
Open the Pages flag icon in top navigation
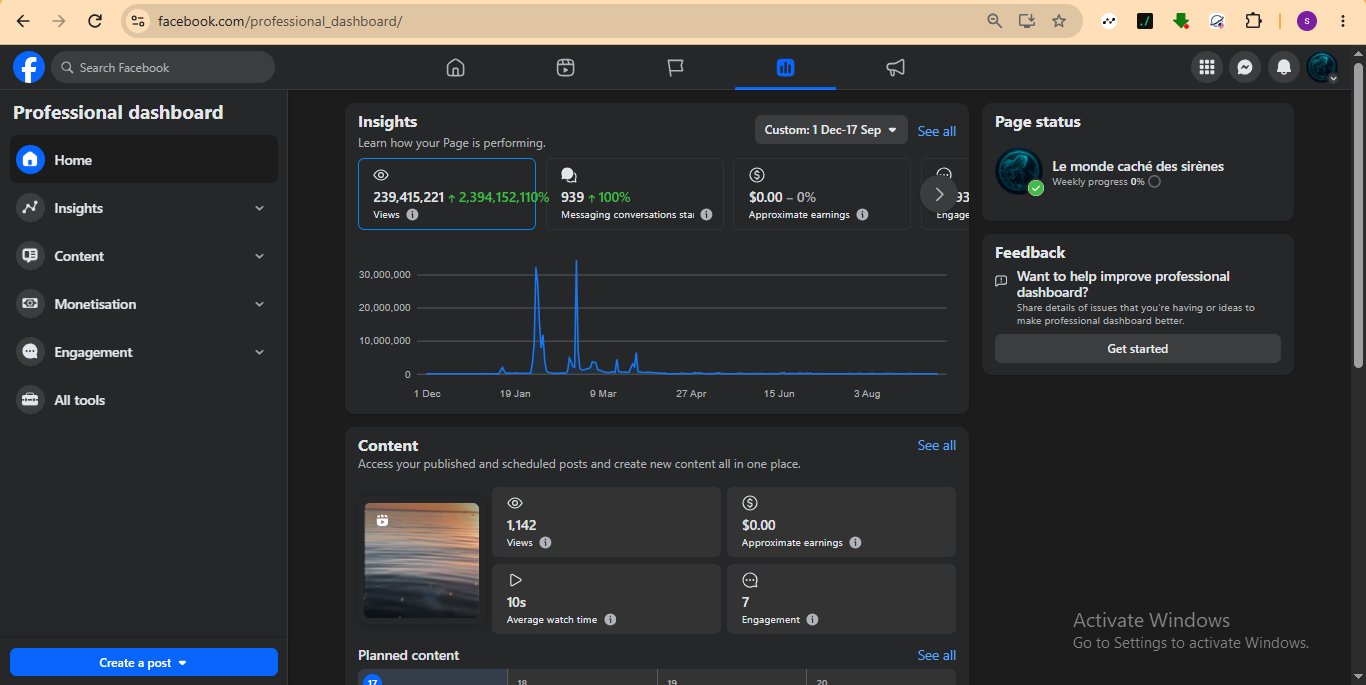(675, 67)
